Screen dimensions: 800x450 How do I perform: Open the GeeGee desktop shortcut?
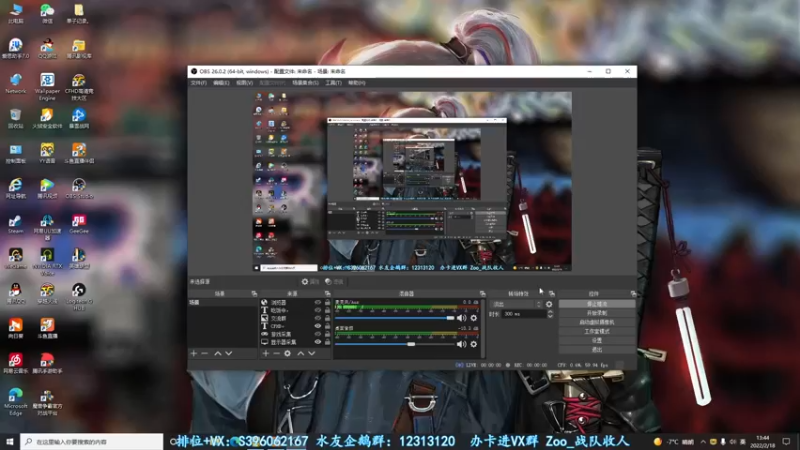tap(79, 223)
